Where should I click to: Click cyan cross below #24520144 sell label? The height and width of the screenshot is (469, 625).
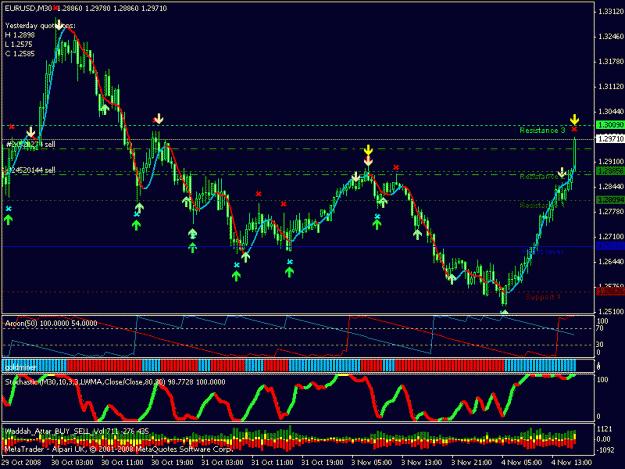(8, 209)
